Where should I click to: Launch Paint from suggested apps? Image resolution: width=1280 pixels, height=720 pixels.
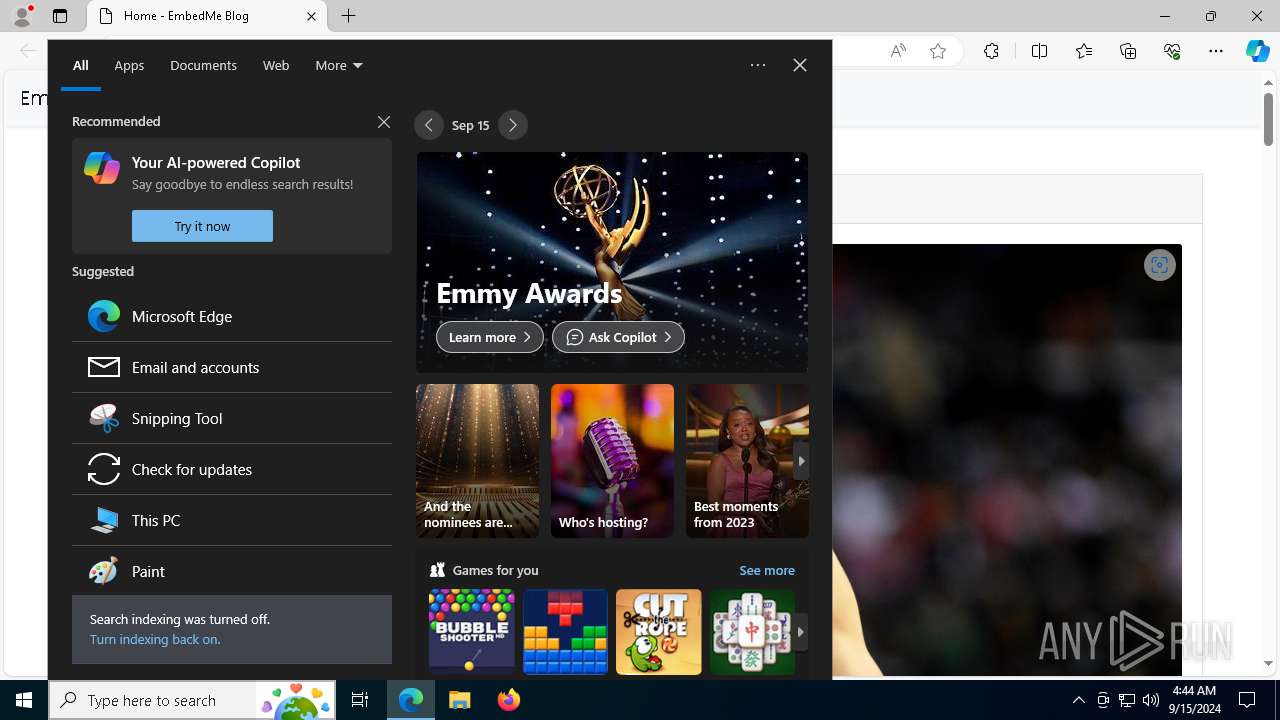[x=232, y=571]
